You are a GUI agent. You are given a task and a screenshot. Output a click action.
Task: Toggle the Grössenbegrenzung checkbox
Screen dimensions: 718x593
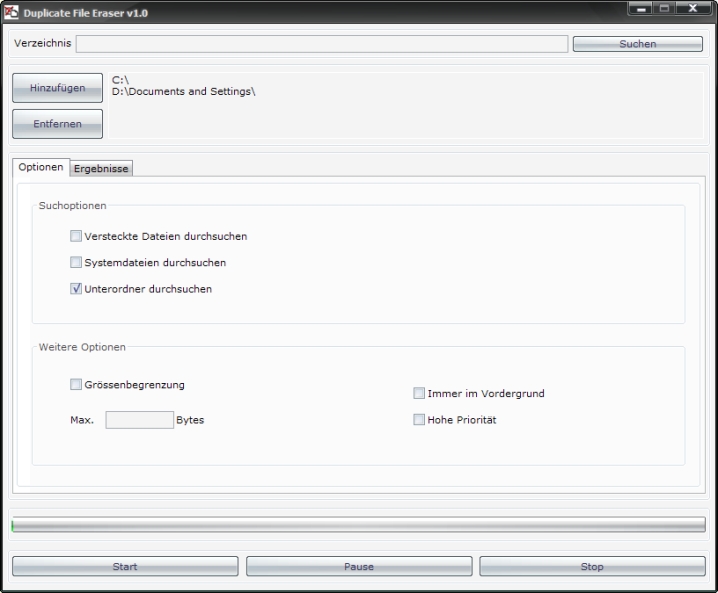pyautogui.click(x=76, y=384)
